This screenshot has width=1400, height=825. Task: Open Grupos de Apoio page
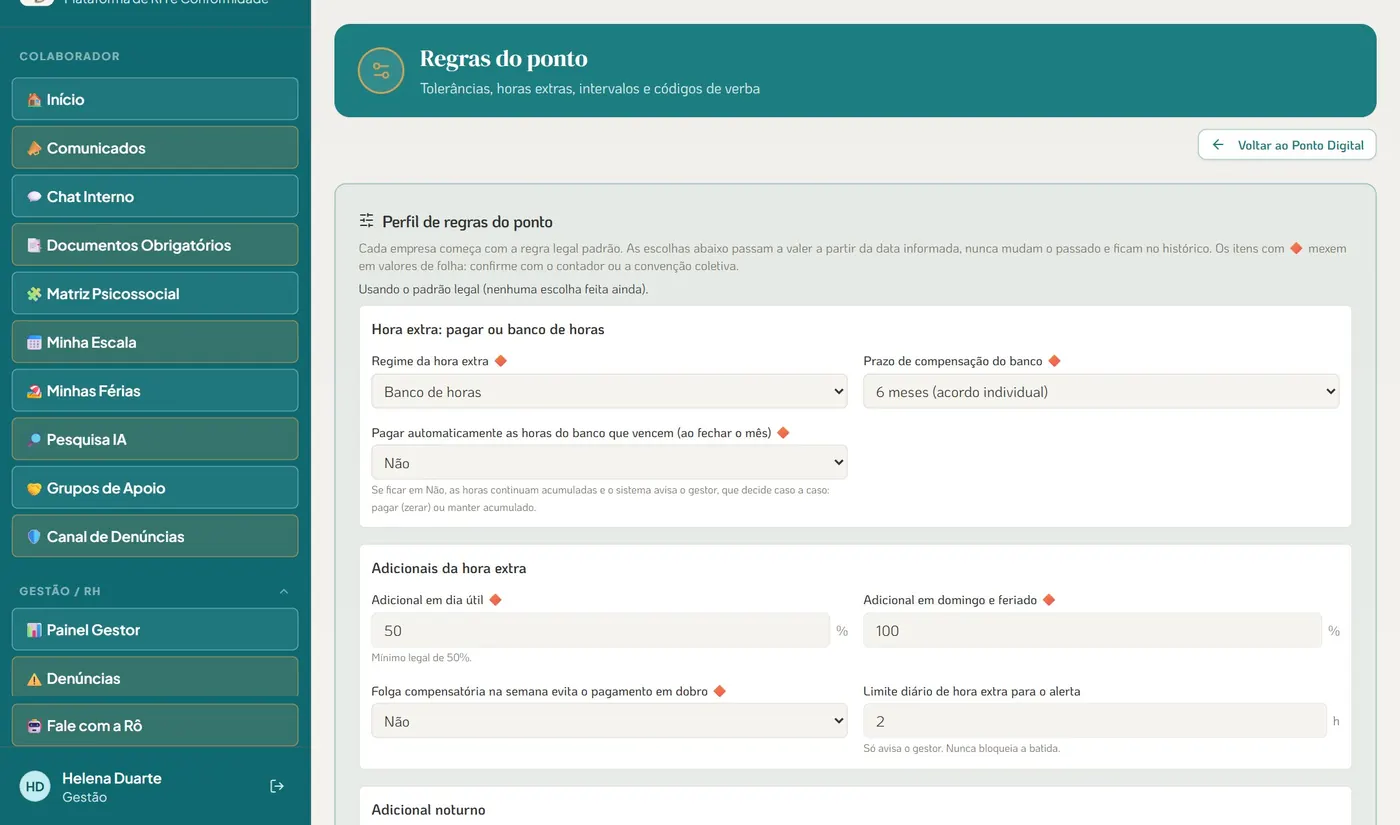click(155, 488)
